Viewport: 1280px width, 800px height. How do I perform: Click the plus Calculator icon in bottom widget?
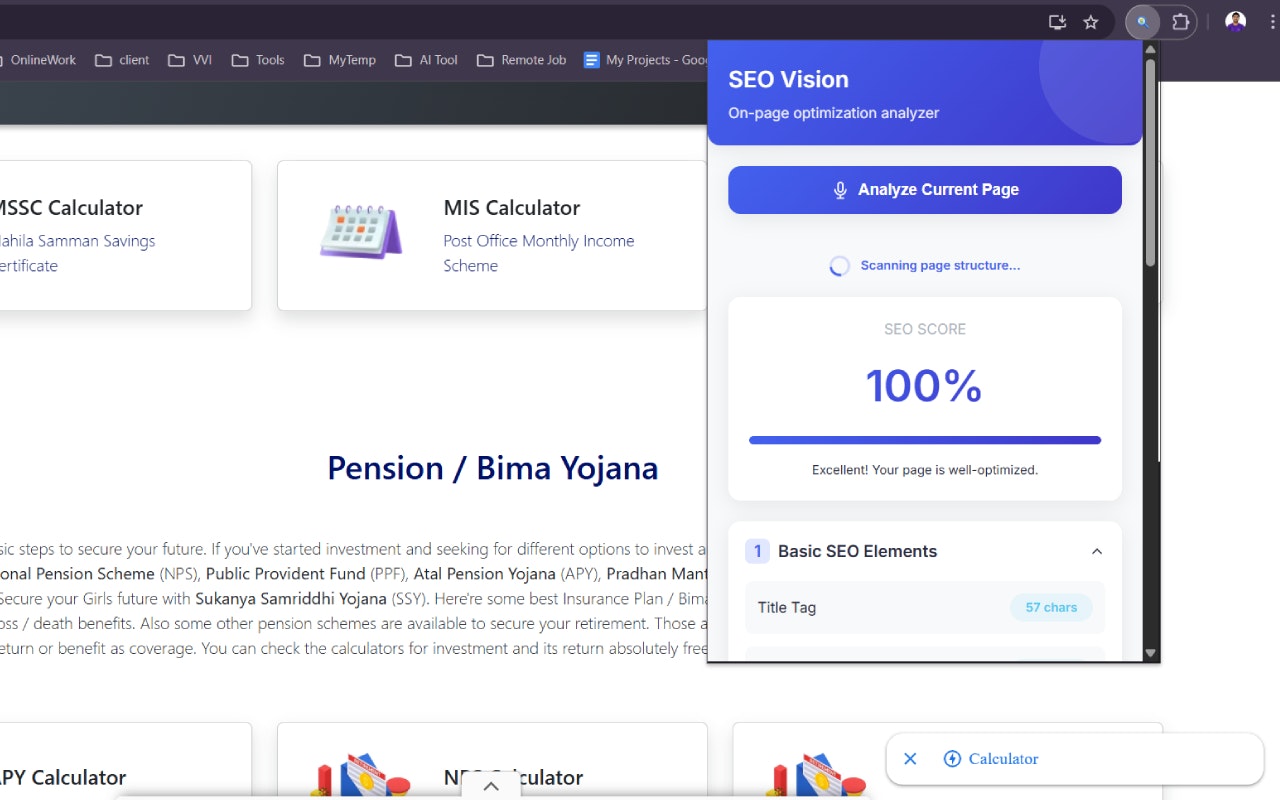952,758
